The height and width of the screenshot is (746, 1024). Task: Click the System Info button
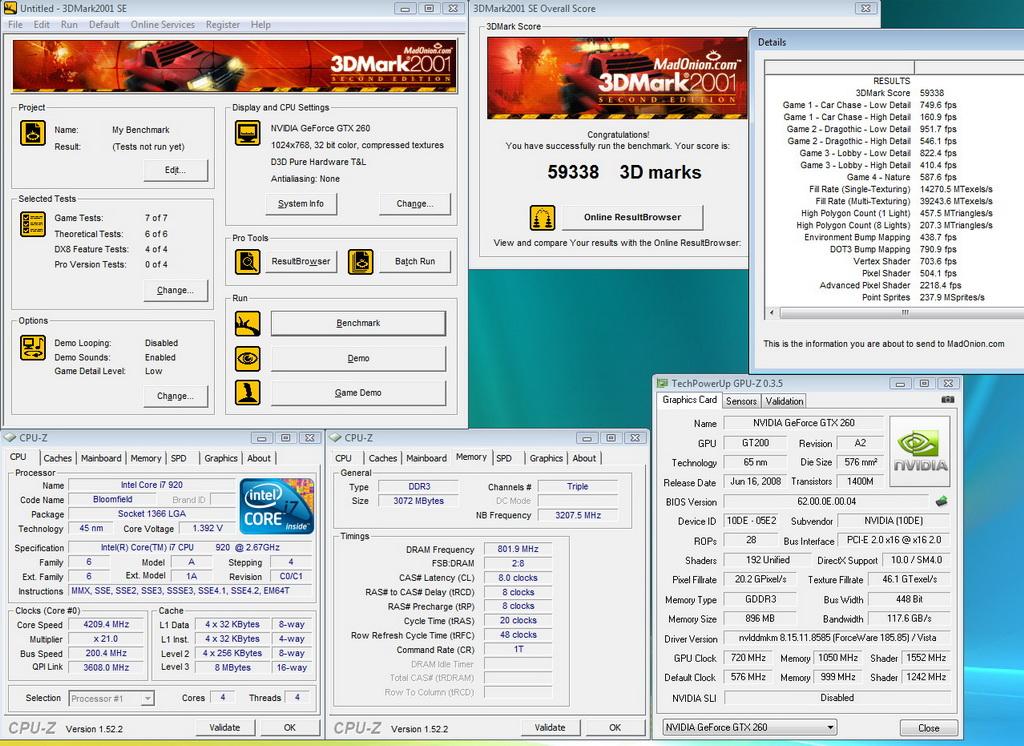point(301,204)
